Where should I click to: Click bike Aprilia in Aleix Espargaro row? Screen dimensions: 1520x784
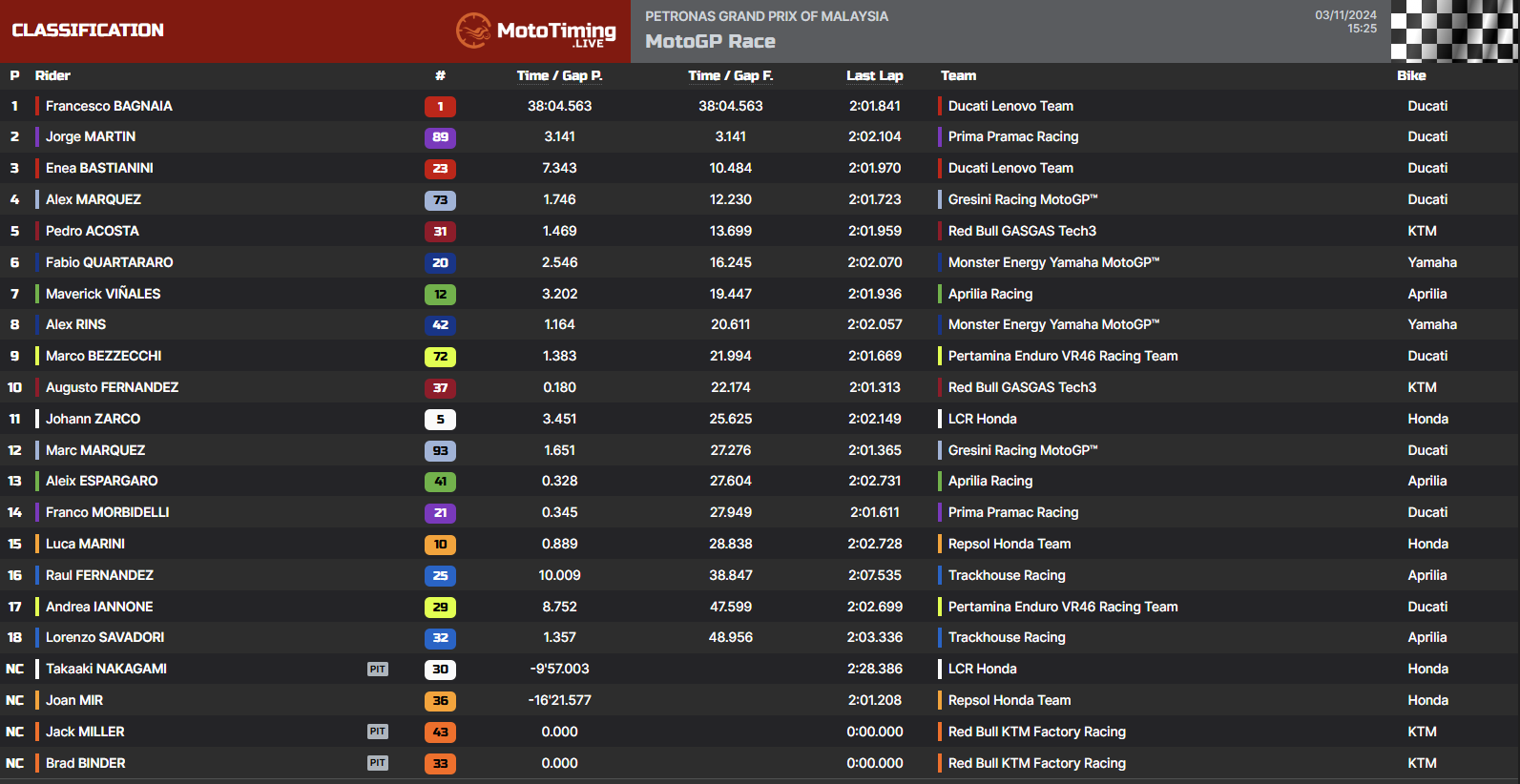pyautogui.click(x=1427, y=481)
